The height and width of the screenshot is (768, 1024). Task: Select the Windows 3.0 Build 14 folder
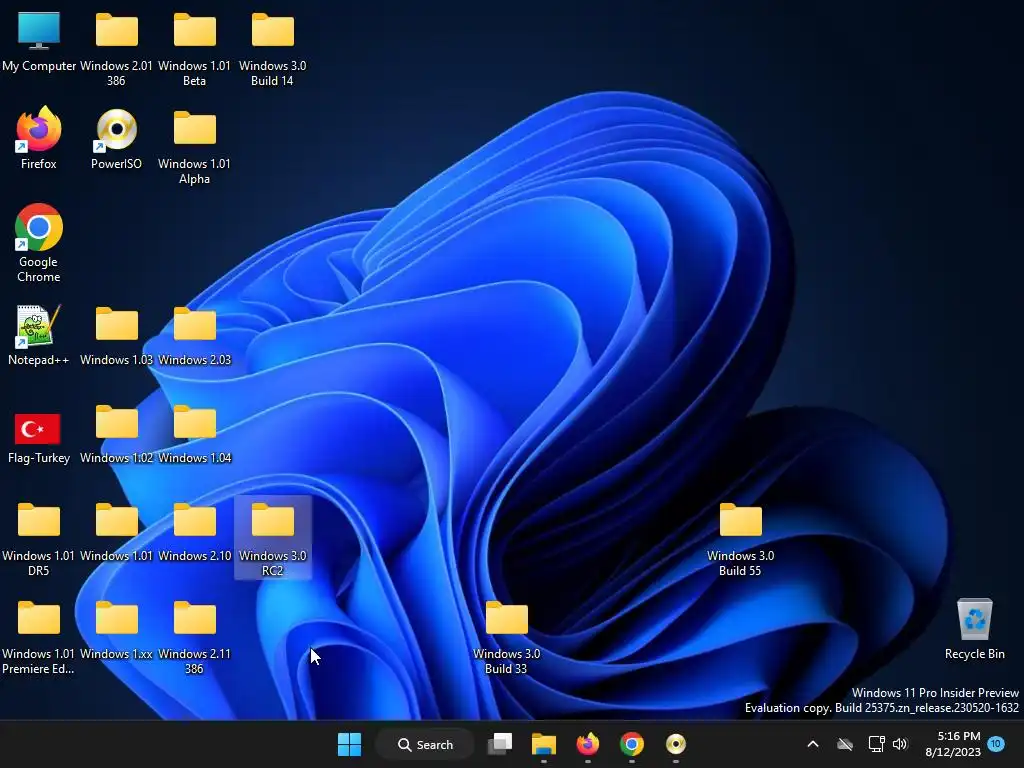(272, 50)
